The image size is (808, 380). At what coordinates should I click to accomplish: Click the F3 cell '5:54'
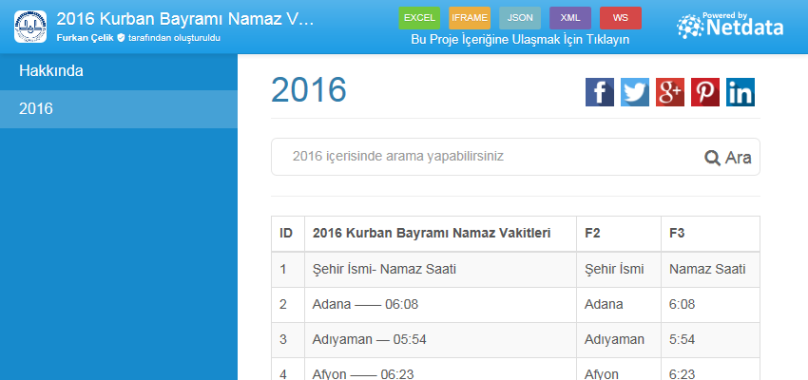point(711,340)
